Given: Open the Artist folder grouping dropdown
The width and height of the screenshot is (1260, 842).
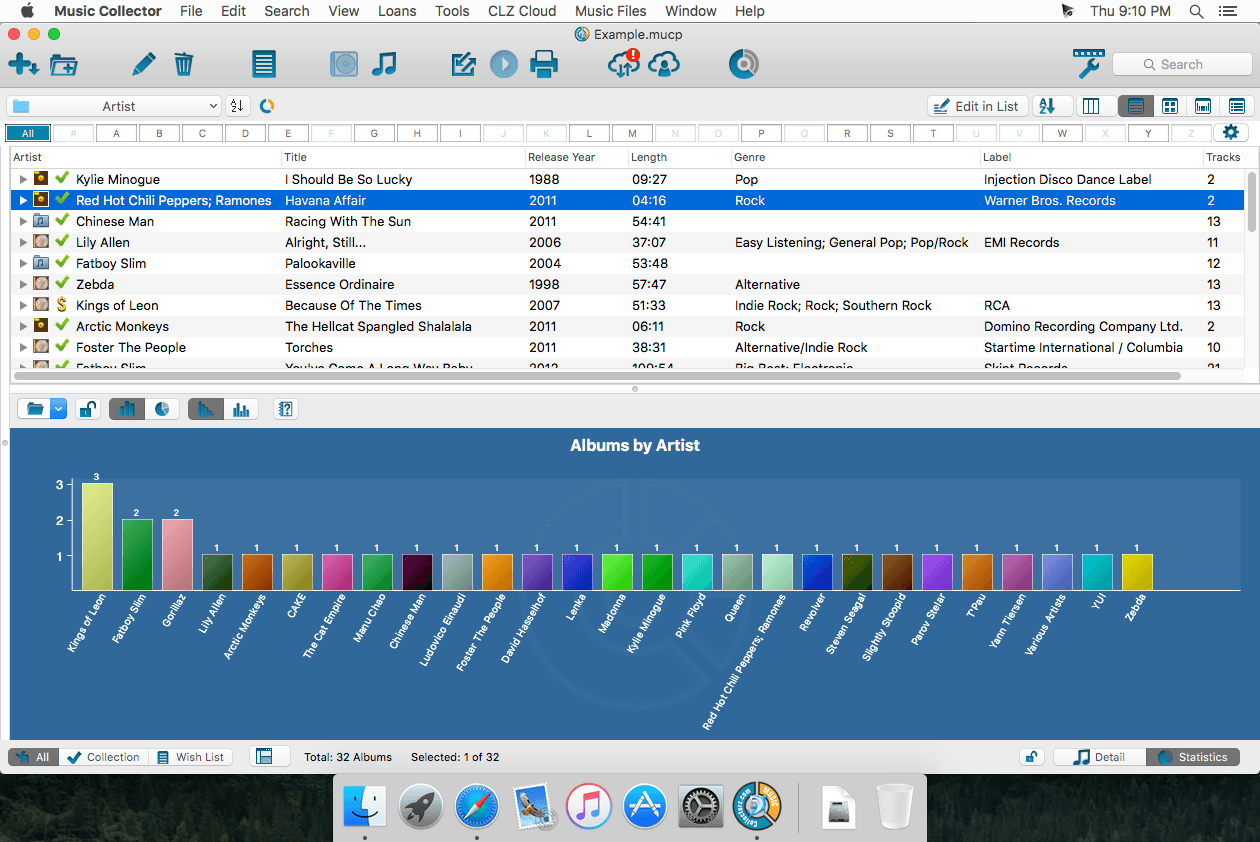Looking at the screenshot, I should point(114,106).
